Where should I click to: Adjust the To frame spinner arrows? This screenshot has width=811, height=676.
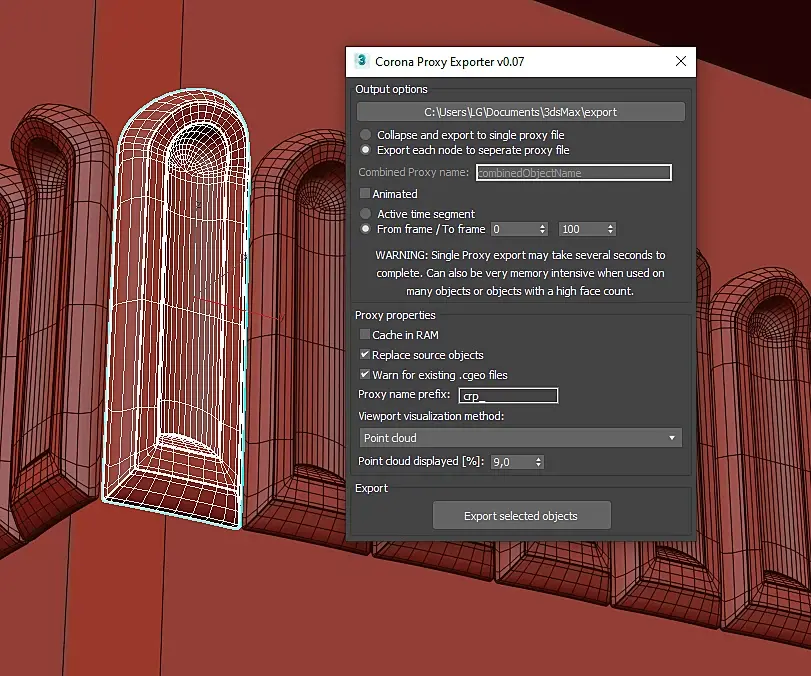611,229
